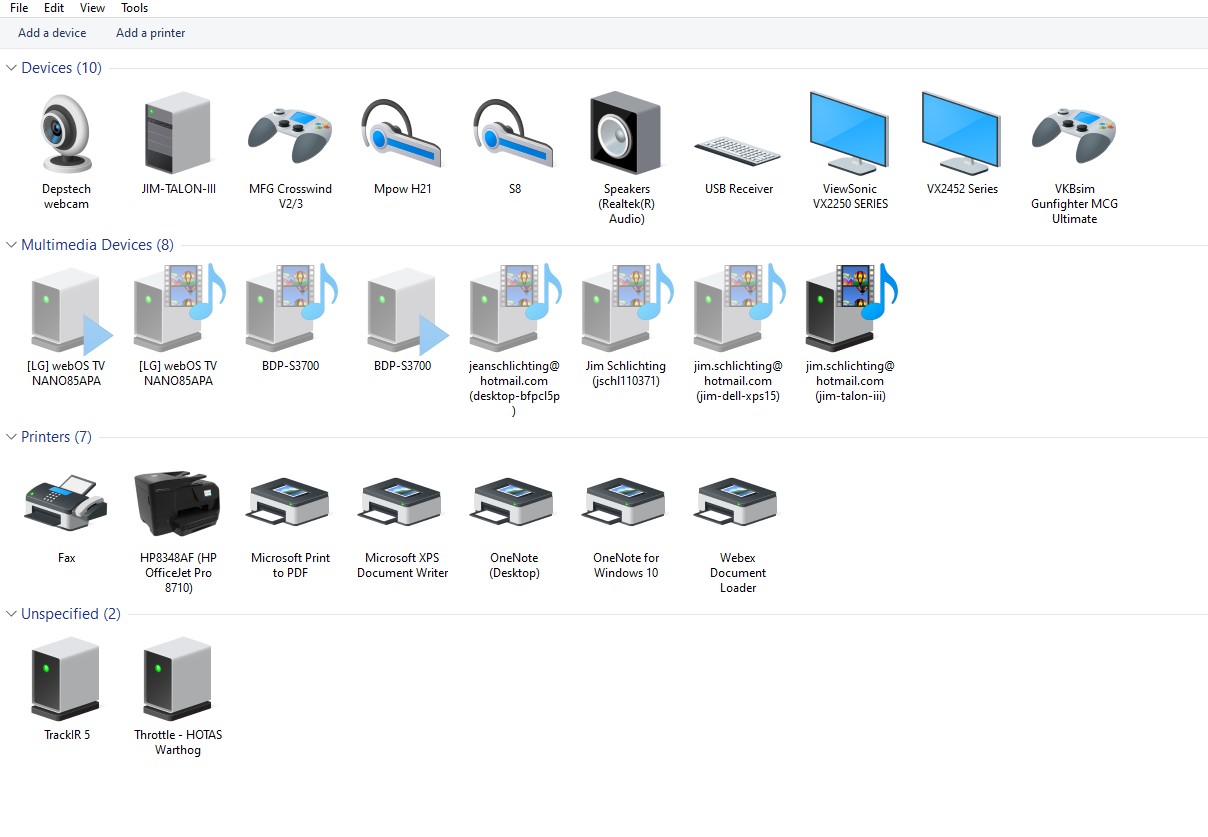Select the jim-talon-iii media server icon
The height and width of the screenshot is (837, 1208).
tap(850, 310)
